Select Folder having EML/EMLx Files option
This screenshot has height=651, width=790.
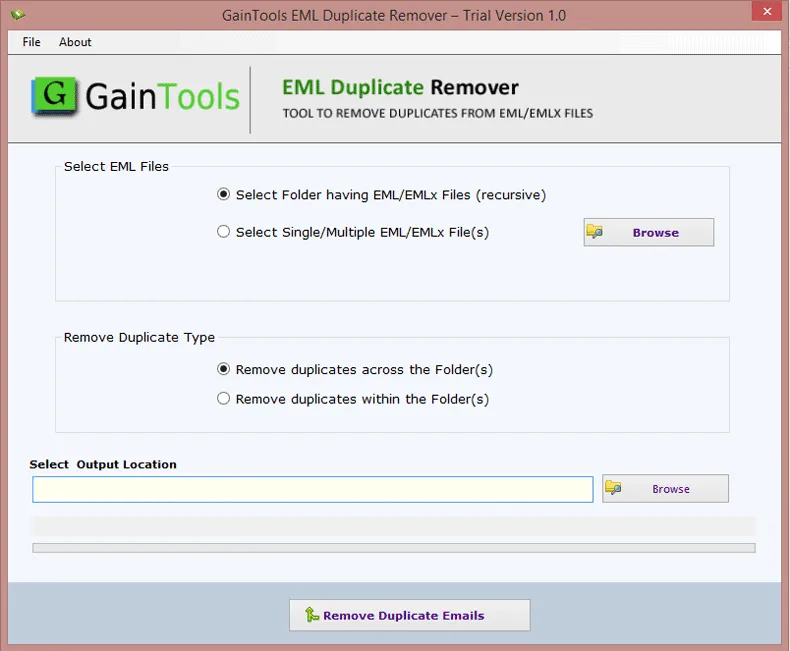tap(224, 195)
